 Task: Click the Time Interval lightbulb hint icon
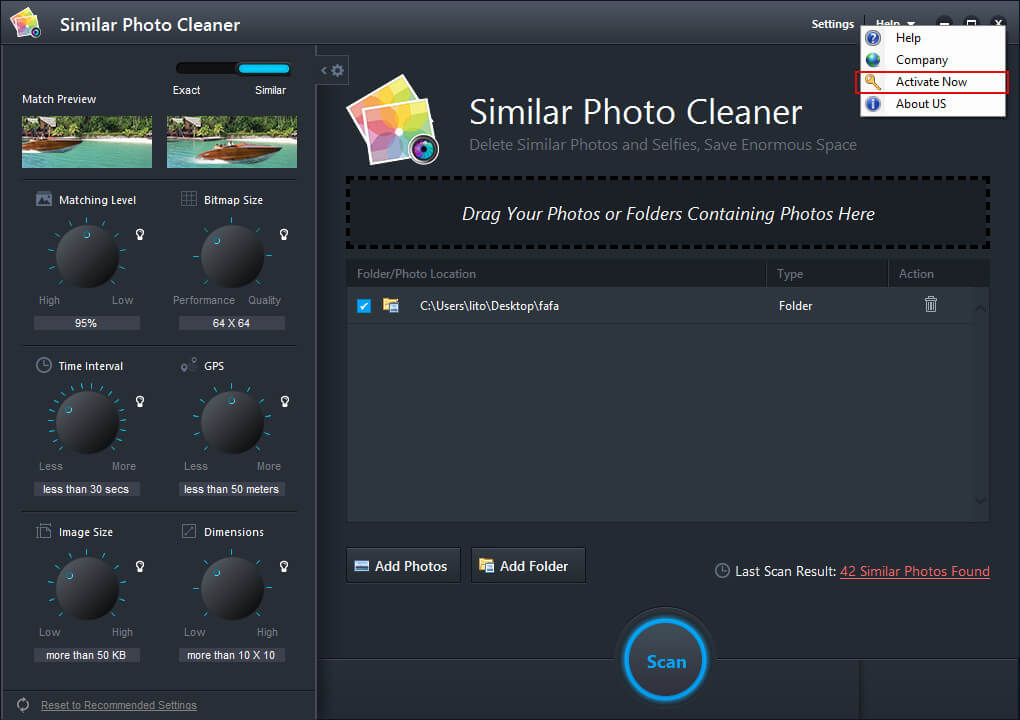tap(140, 401)
